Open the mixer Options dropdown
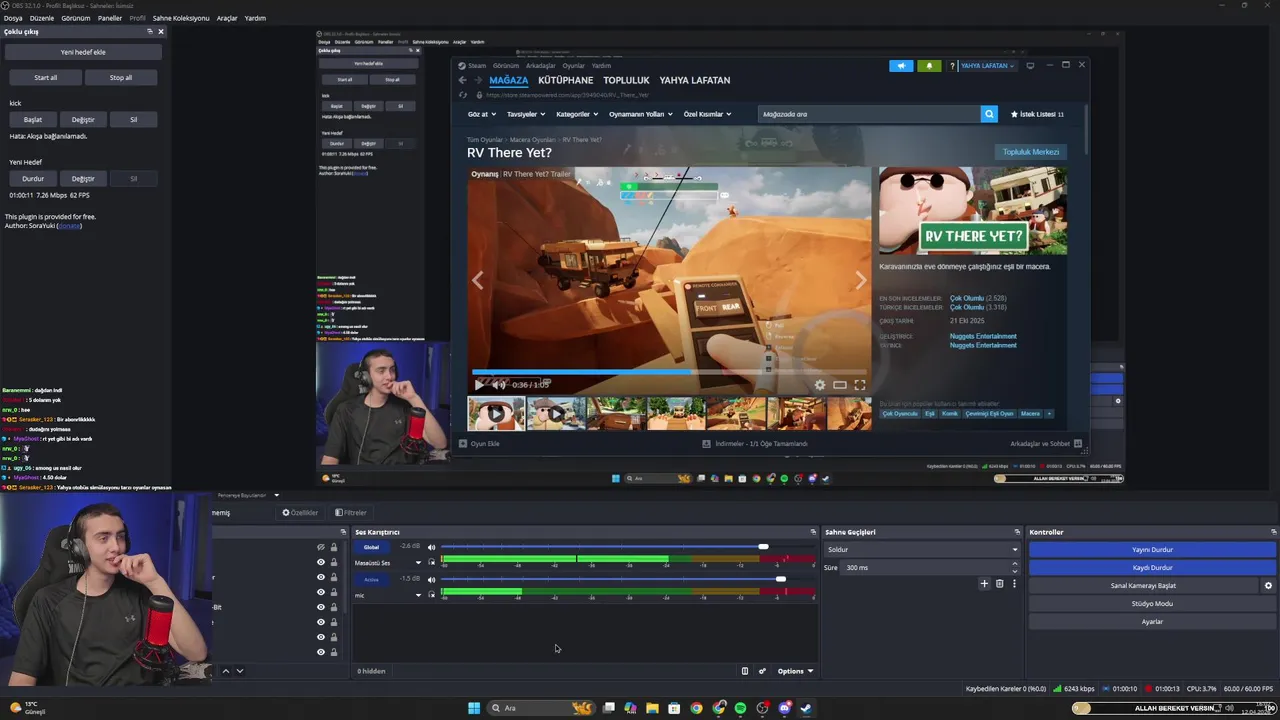Viewport: 1280px width, 720px height. pyautogui.click(x=795, y=671)
